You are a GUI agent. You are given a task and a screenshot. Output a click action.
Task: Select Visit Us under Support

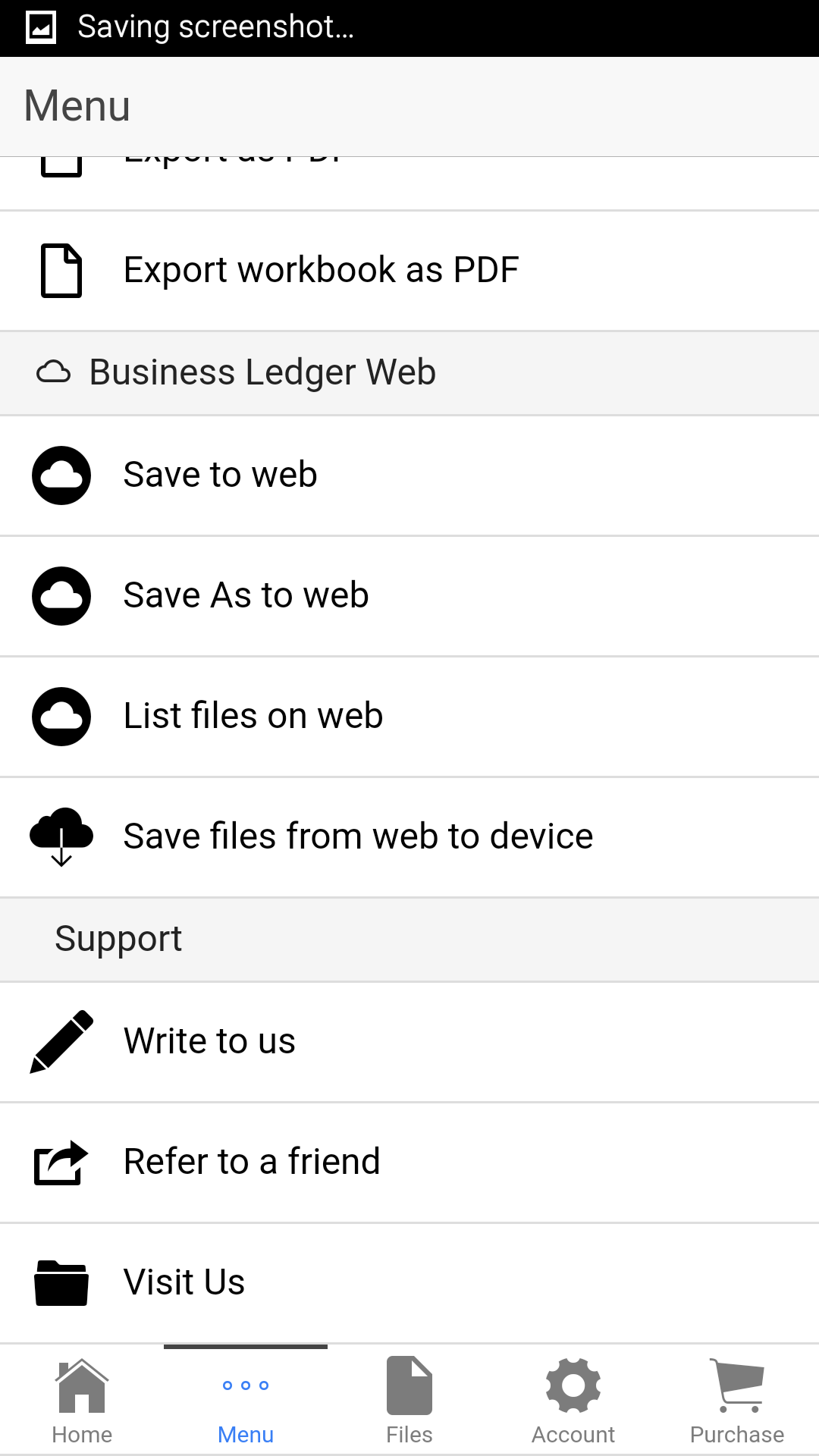184,1282
